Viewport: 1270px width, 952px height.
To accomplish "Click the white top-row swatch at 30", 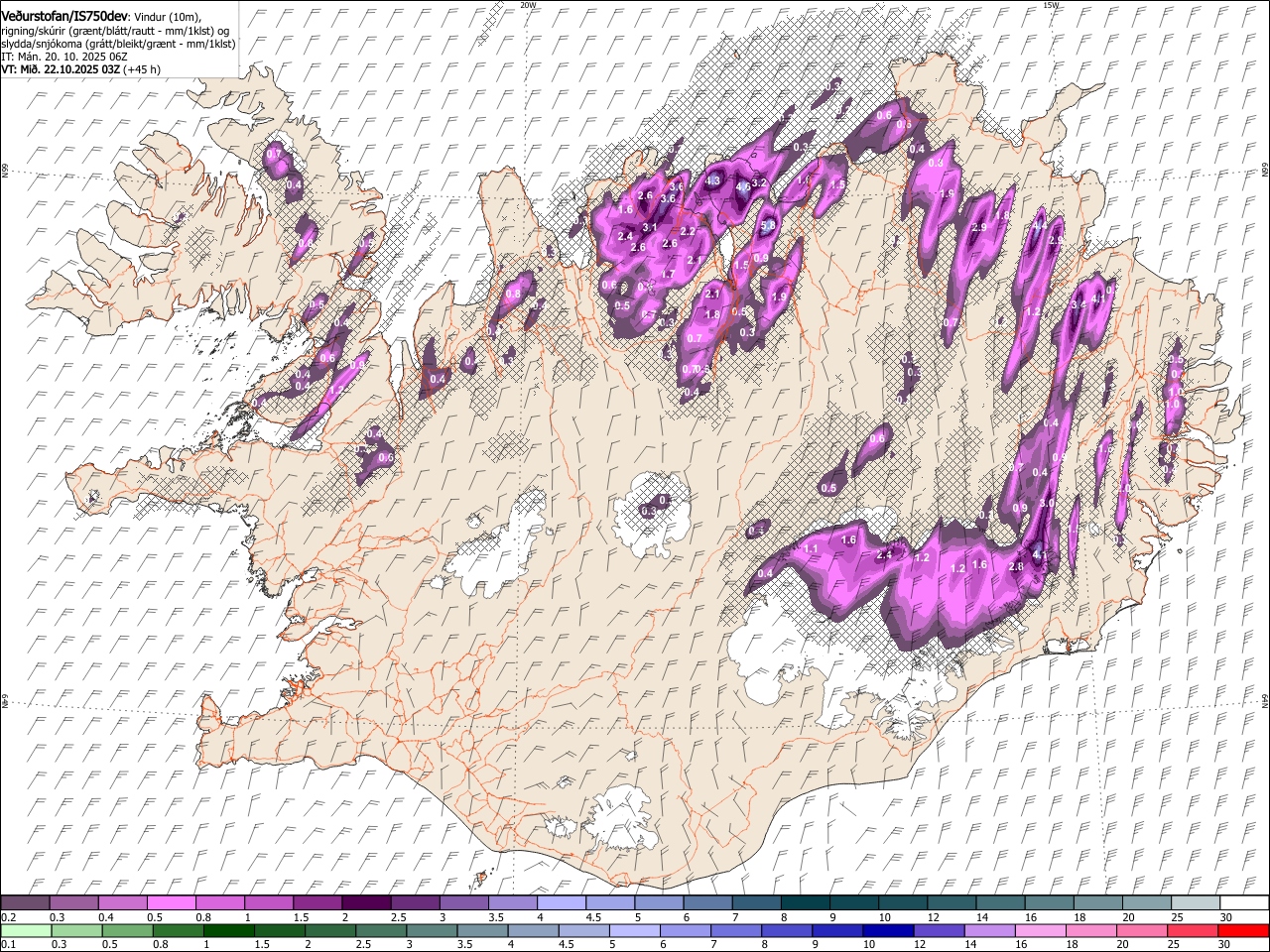I will pyautogui.click(x=1243, y=902).
